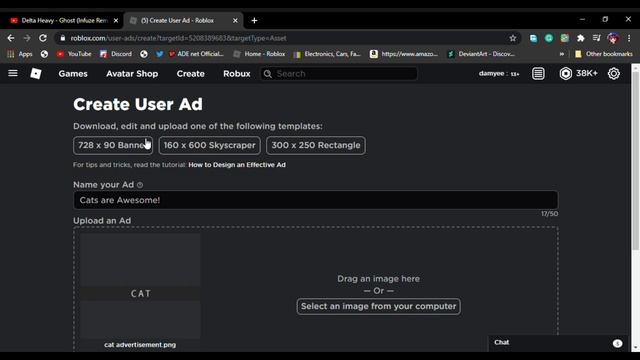Open the Chrome extensions puzzle icon
The image size is (640, 360).
pos(580,38)
